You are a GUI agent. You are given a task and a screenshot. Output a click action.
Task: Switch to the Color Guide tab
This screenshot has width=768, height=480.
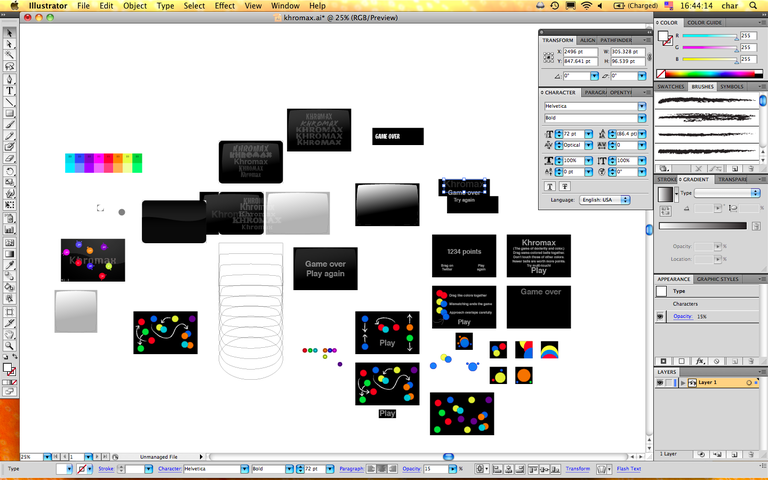click(x=704, y=23)
